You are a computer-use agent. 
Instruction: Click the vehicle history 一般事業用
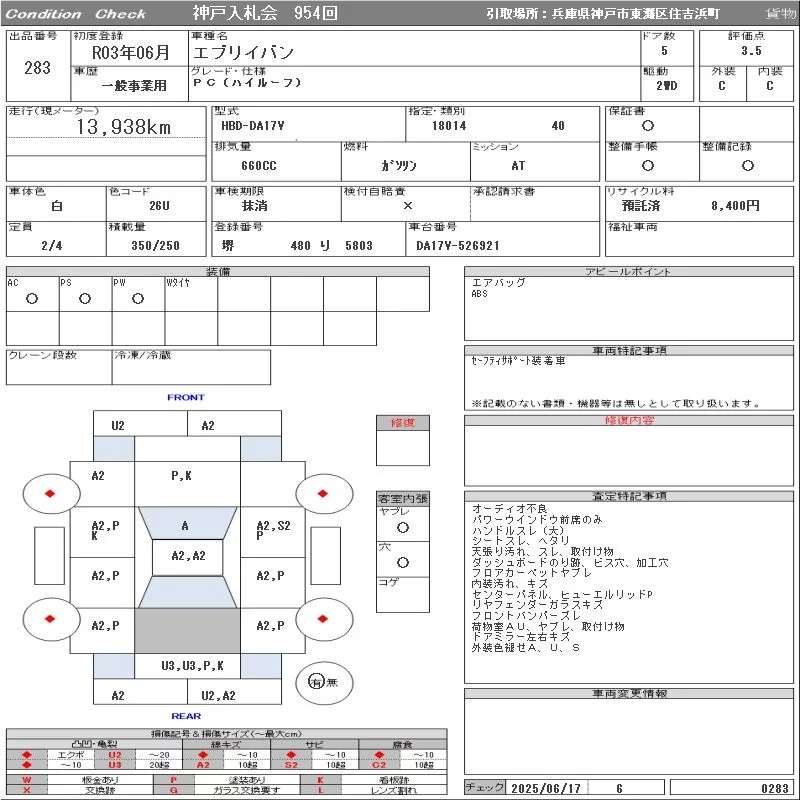(134, 85)
